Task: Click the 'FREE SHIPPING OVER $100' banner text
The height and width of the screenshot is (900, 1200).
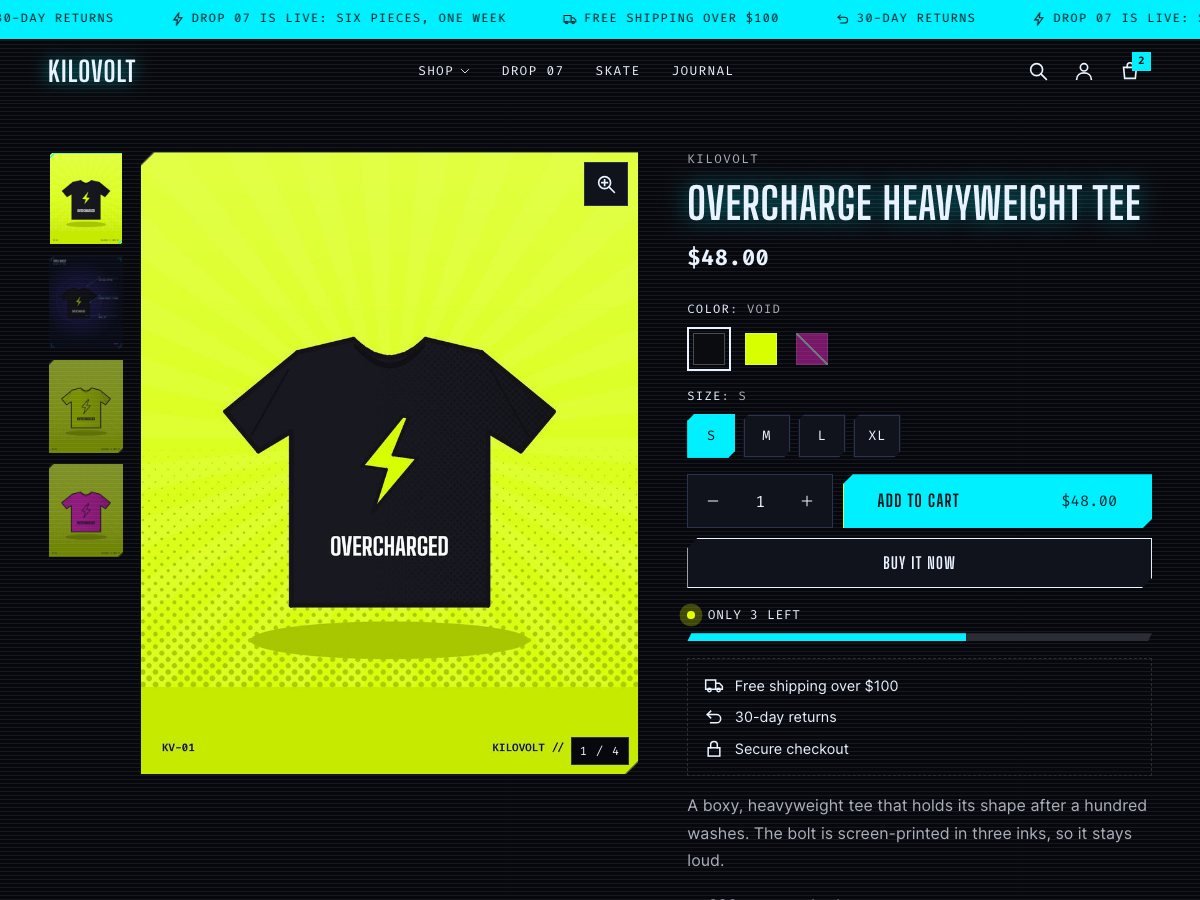Action: [x=681, y=18]
